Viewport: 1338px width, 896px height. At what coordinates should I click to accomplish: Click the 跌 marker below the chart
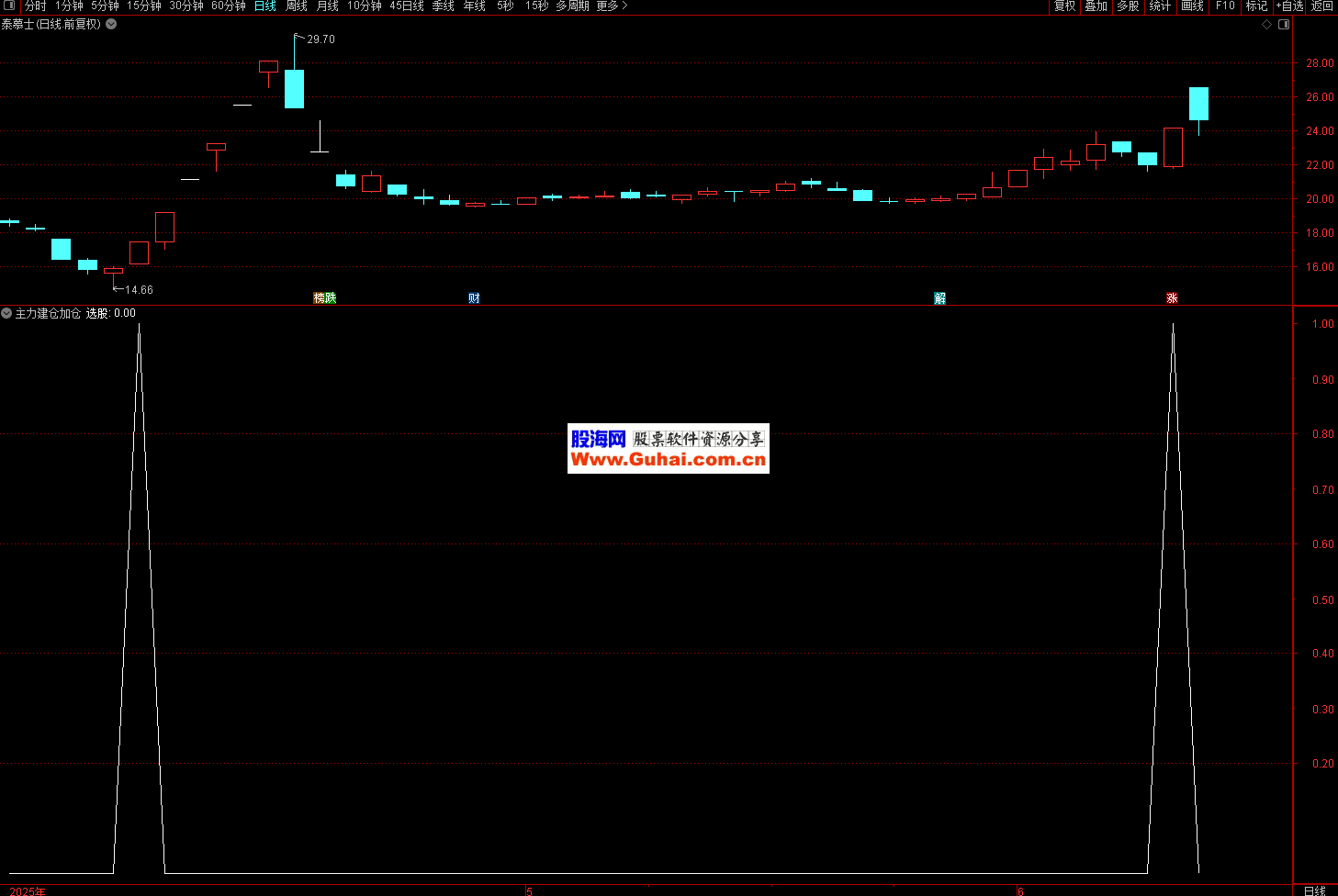(331, 298)
